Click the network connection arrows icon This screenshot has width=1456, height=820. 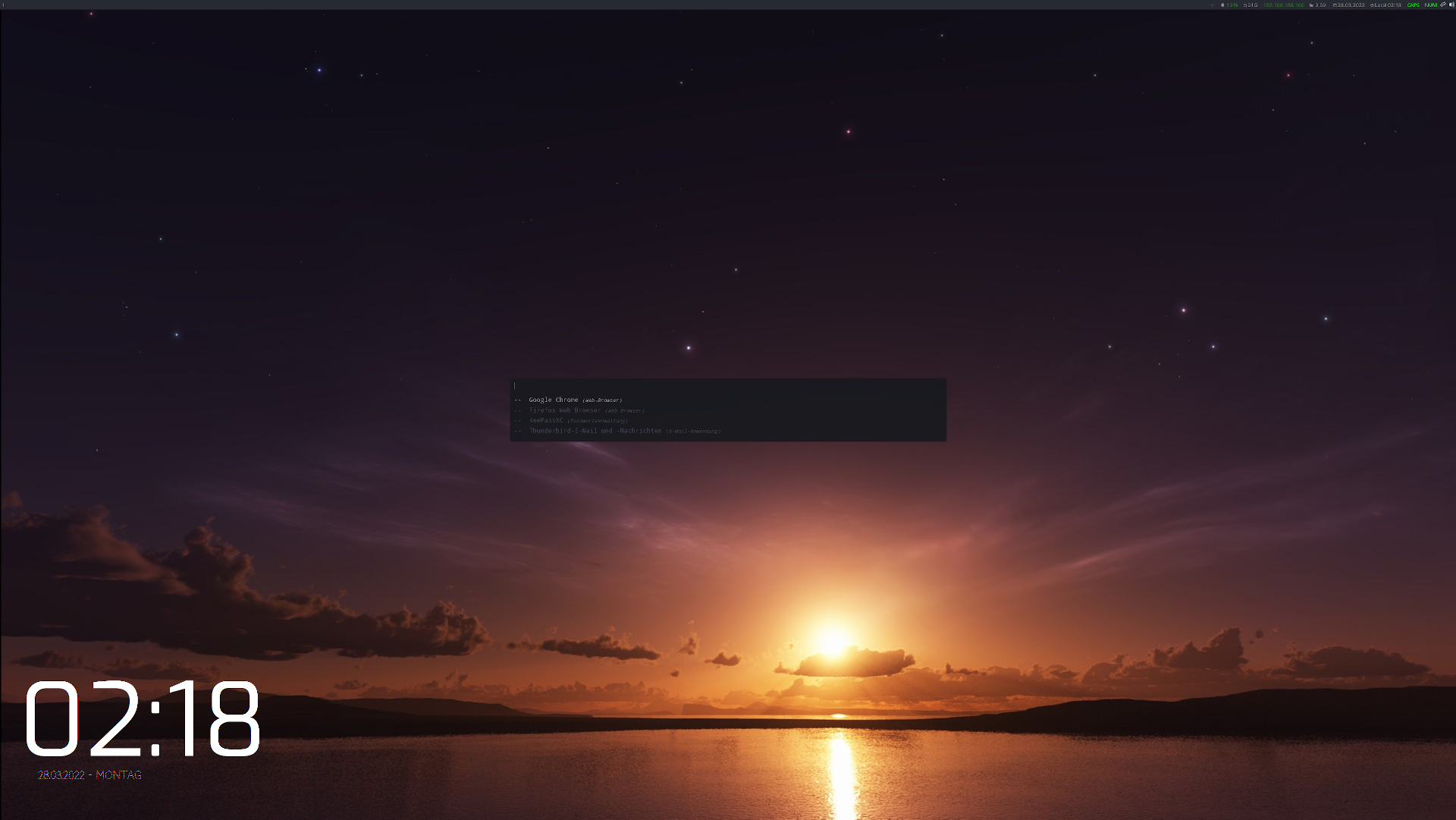pos(1442,5)
